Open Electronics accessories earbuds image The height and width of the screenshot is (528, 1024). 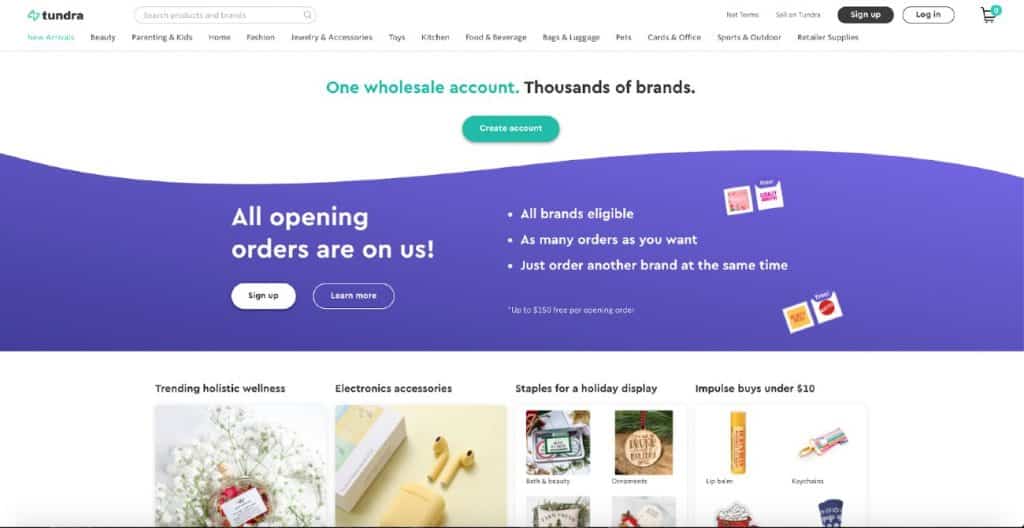(421, 466)
